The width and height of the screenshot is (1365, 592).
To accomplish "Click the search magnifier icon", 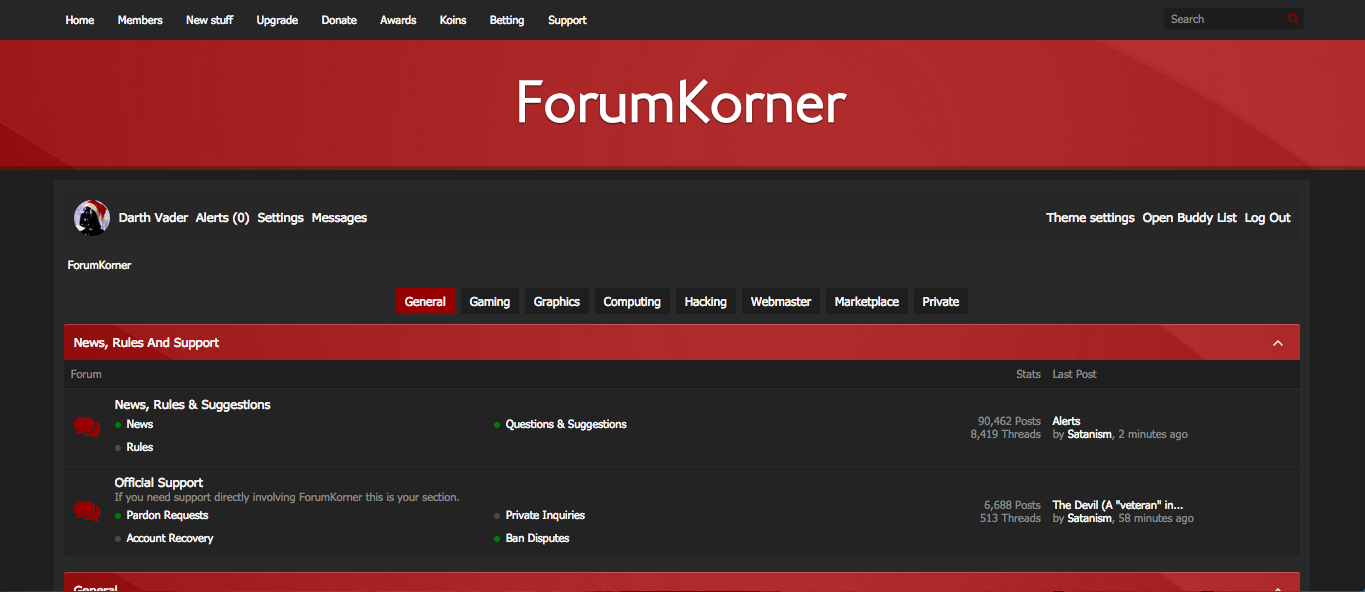I will pyautogui.click(x=1293, y=19).
